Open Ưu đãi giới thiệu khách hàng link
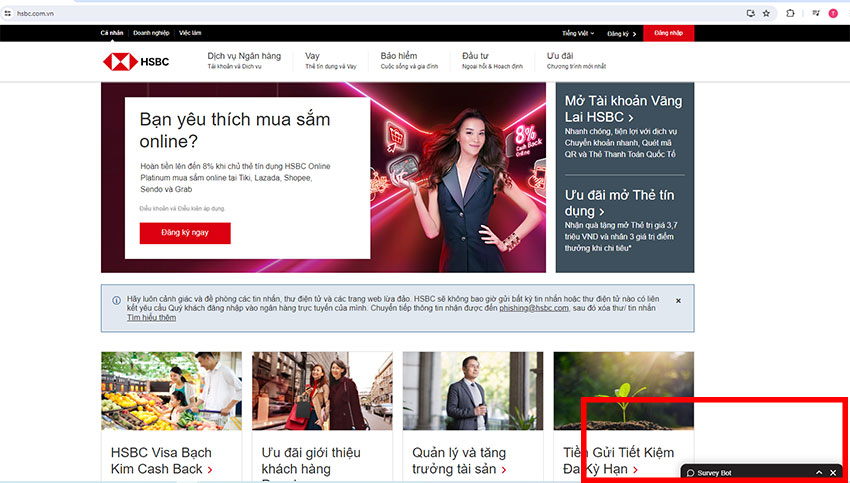Screen dimensions: 850x483 pos(311,461)
